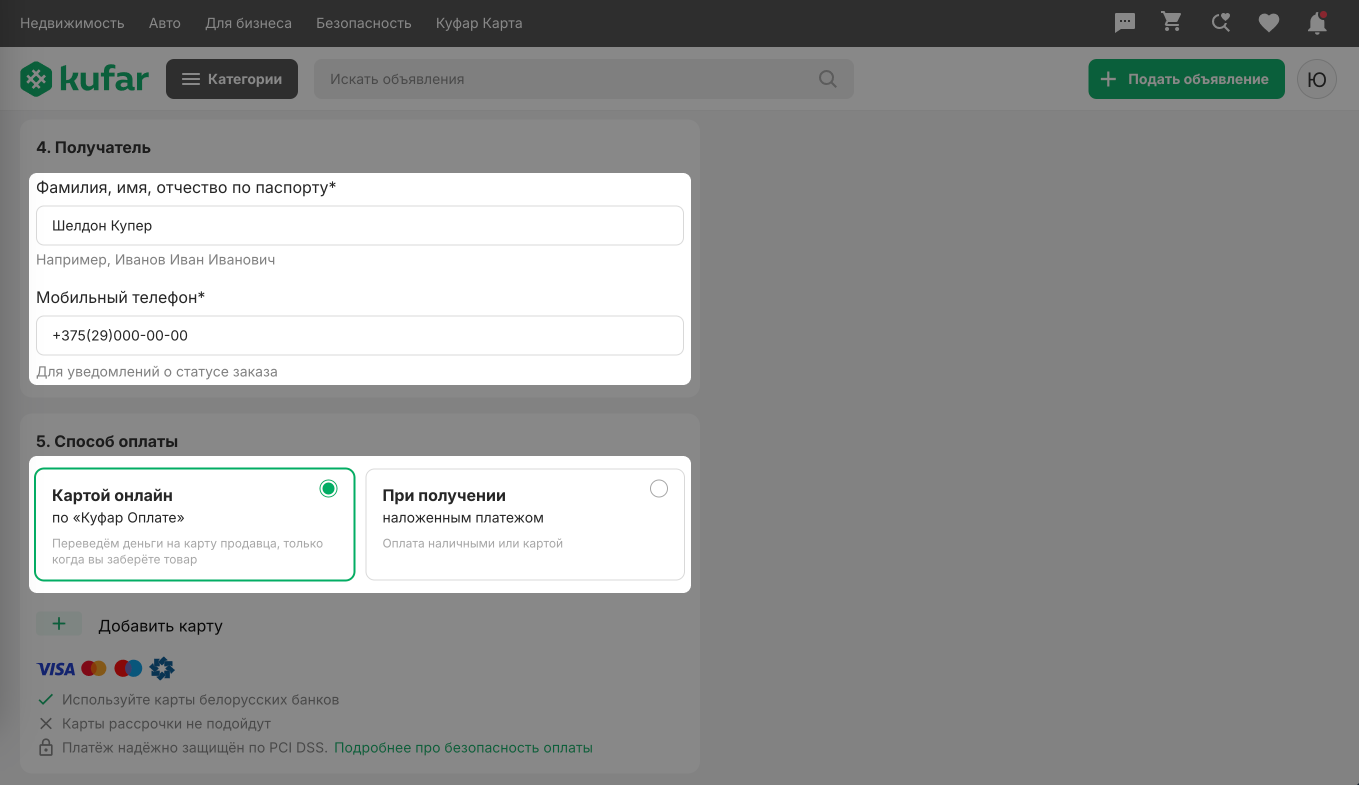Open 'Недвижимость' top menu item

point(72,23)
